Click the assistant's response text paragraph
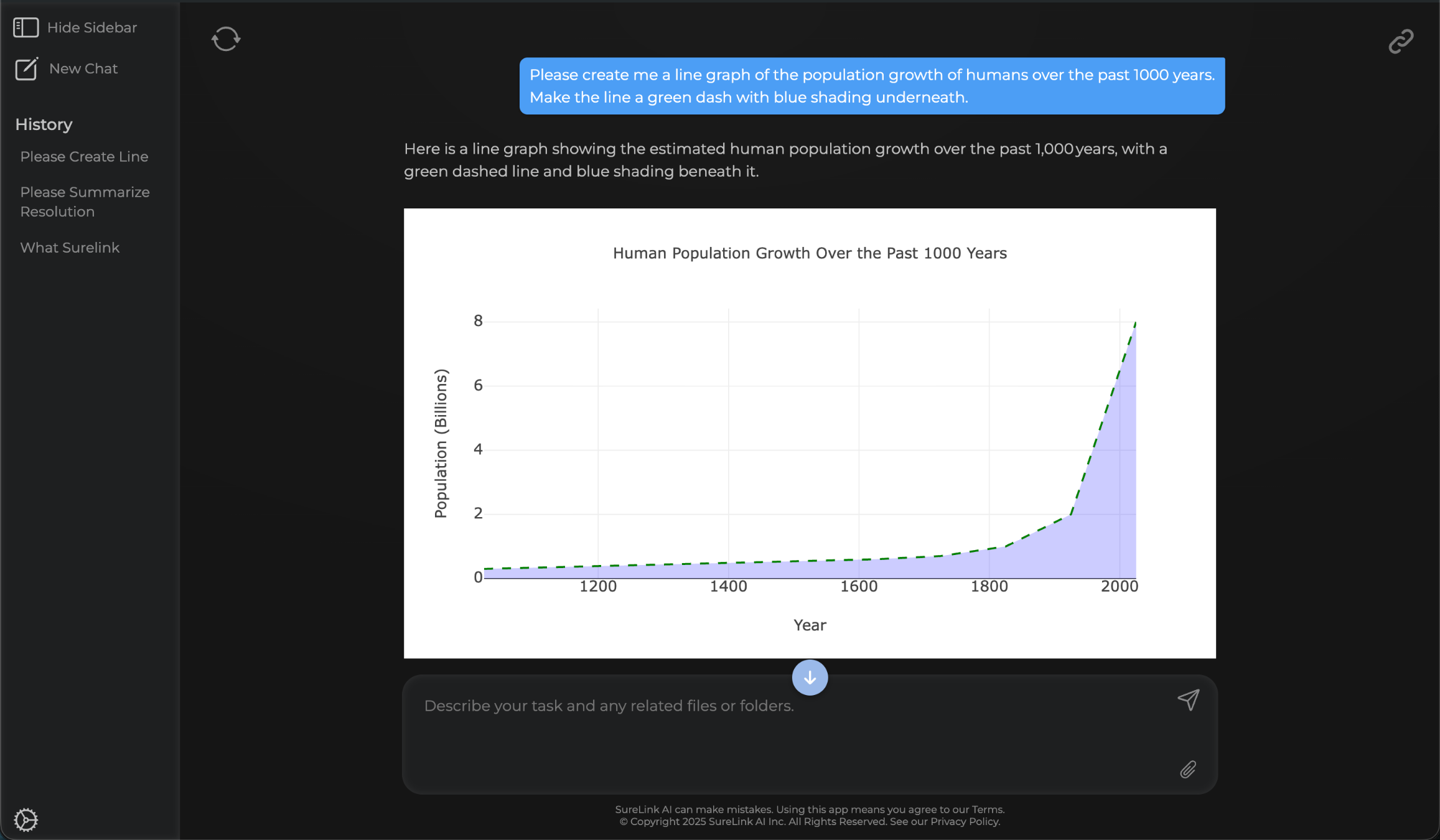The width and height of the screenshot is (1440, 840). point(785,160)
